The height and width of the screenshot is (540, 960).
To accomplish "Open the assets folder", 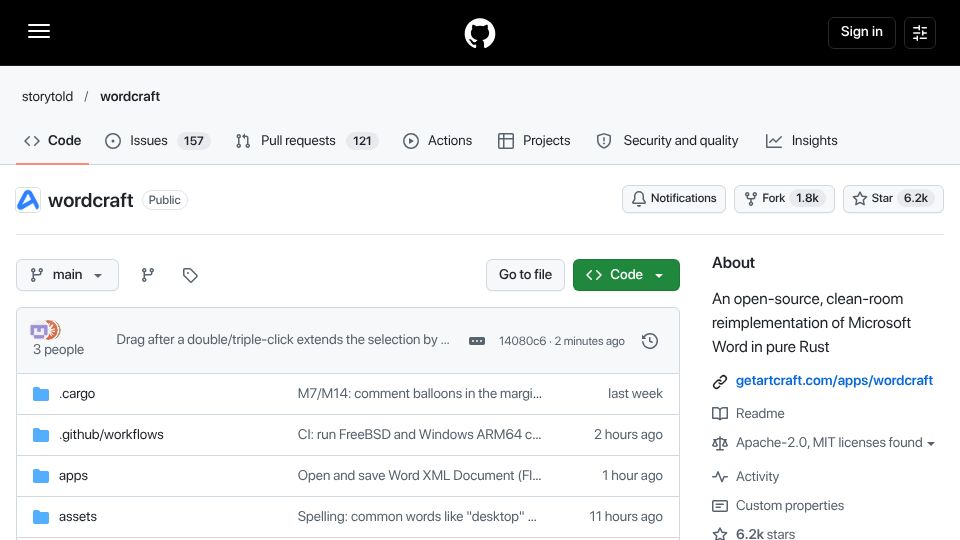I will [78, 517].
